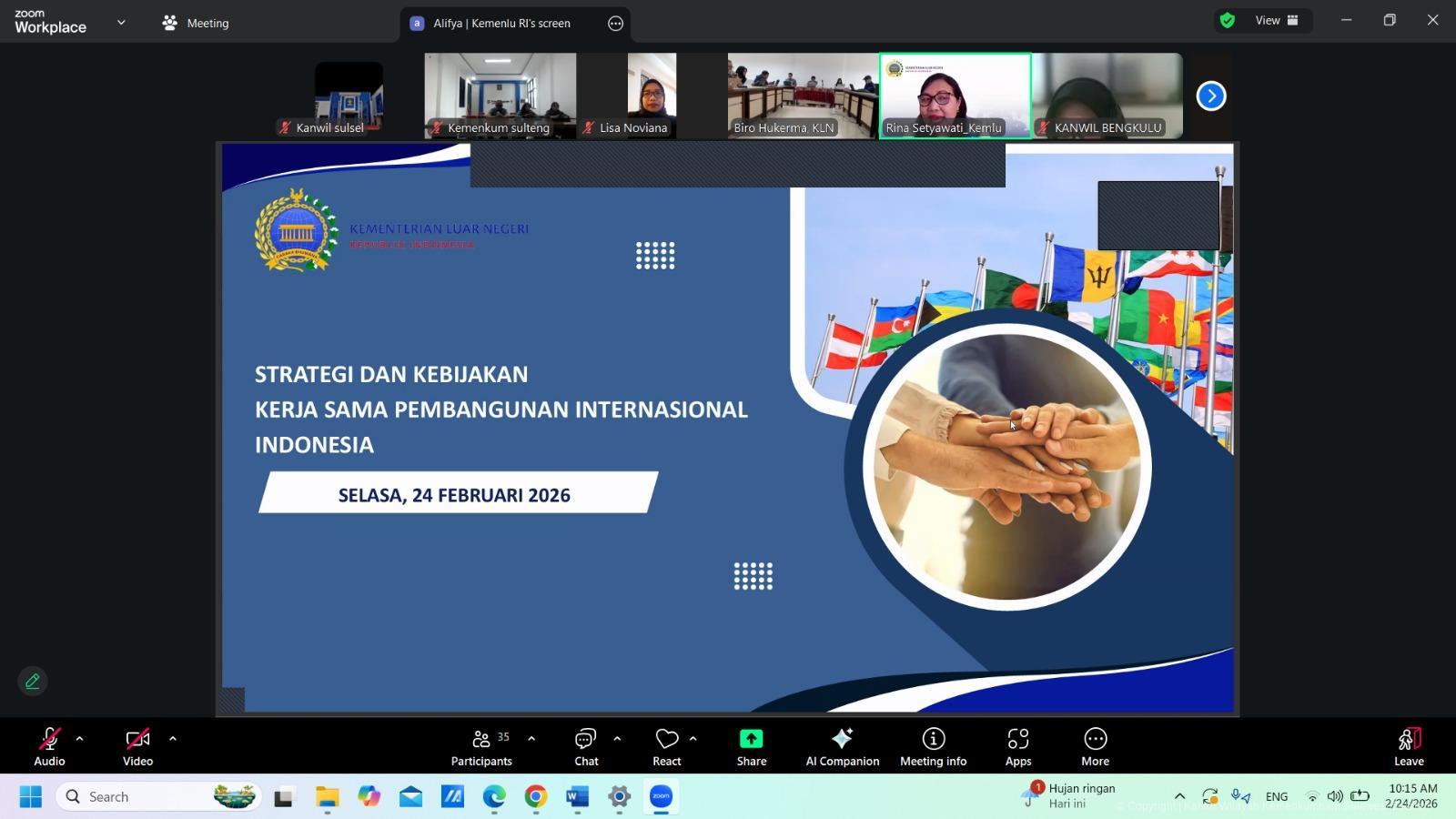Open the React emoji menu

[x=667, y=746]
